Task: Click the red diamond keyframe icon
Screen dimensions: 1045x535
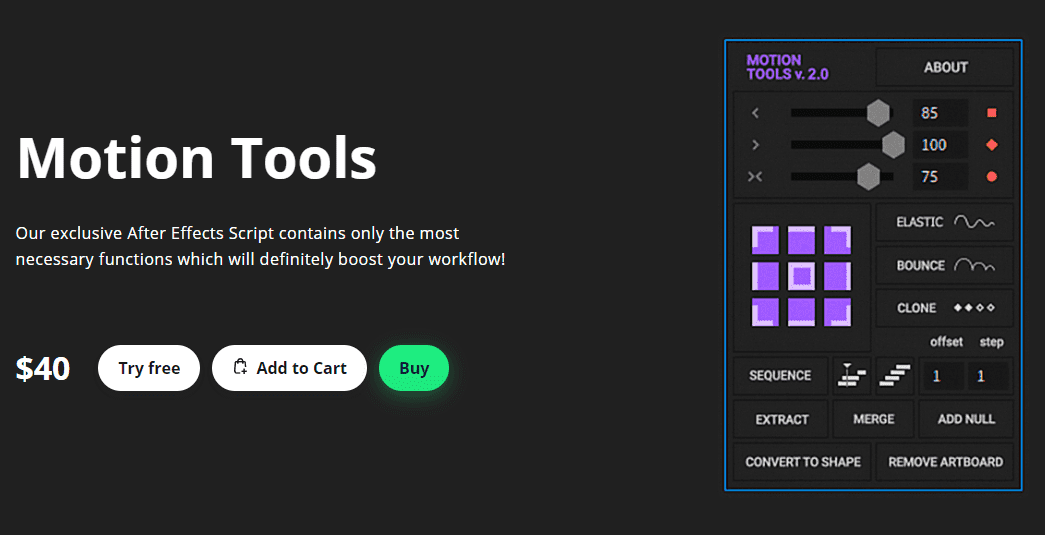Action: pos(992,145)
